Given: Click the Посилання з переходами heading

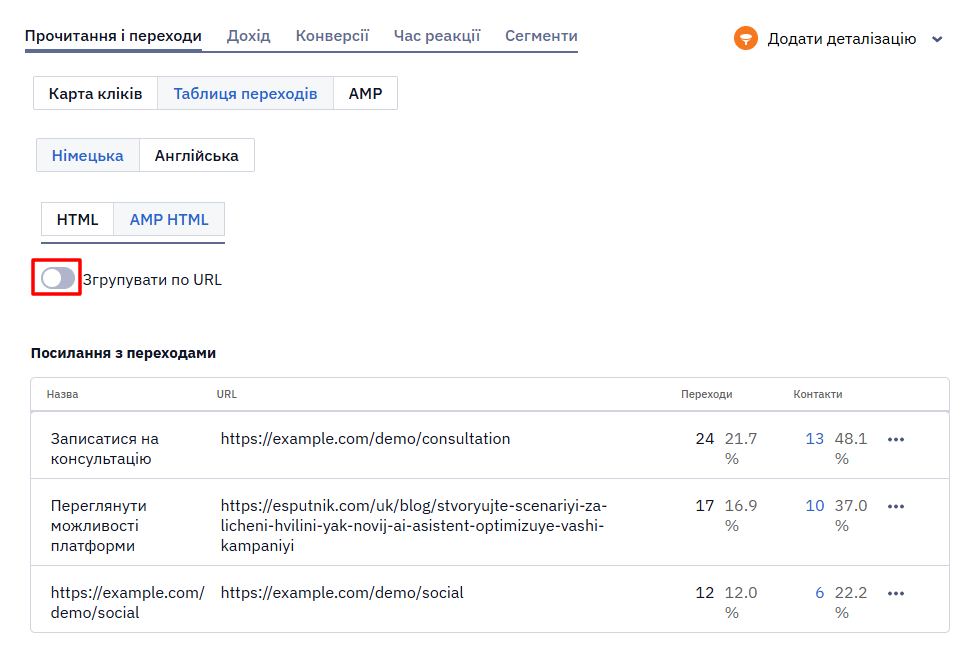Looking at the screenshot, I should tap(123, 353).
